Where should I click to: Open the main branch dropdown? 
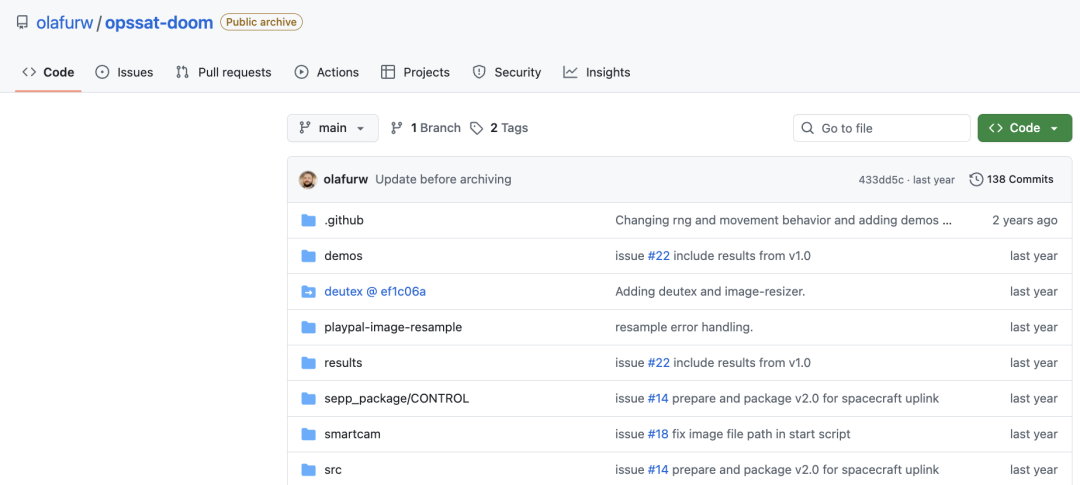click(333, 128)
